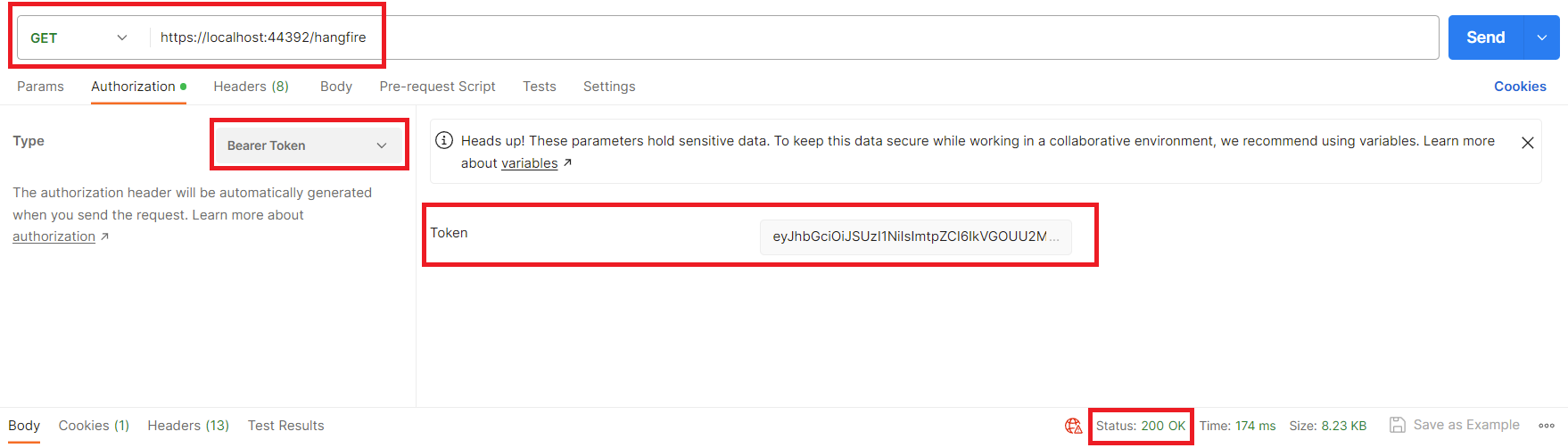Open the response Cookies (1) tab

click(94, 426)
